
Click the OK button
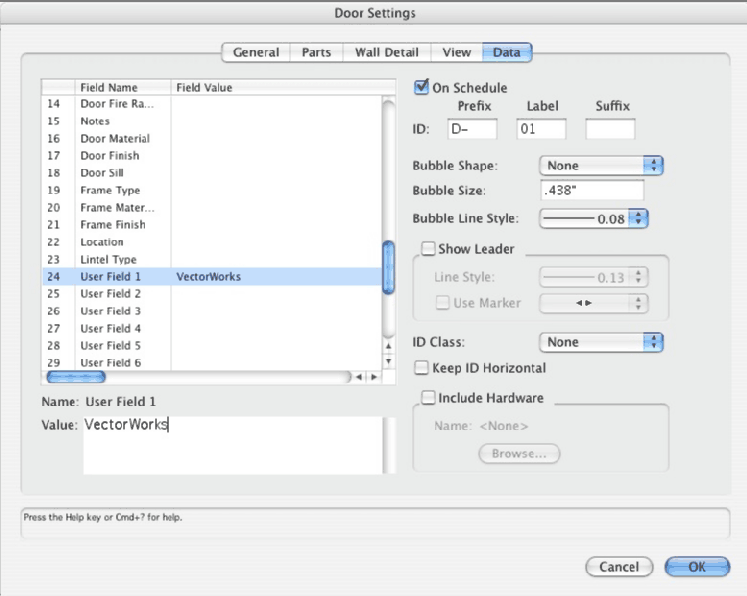click(x=696, y=566)
